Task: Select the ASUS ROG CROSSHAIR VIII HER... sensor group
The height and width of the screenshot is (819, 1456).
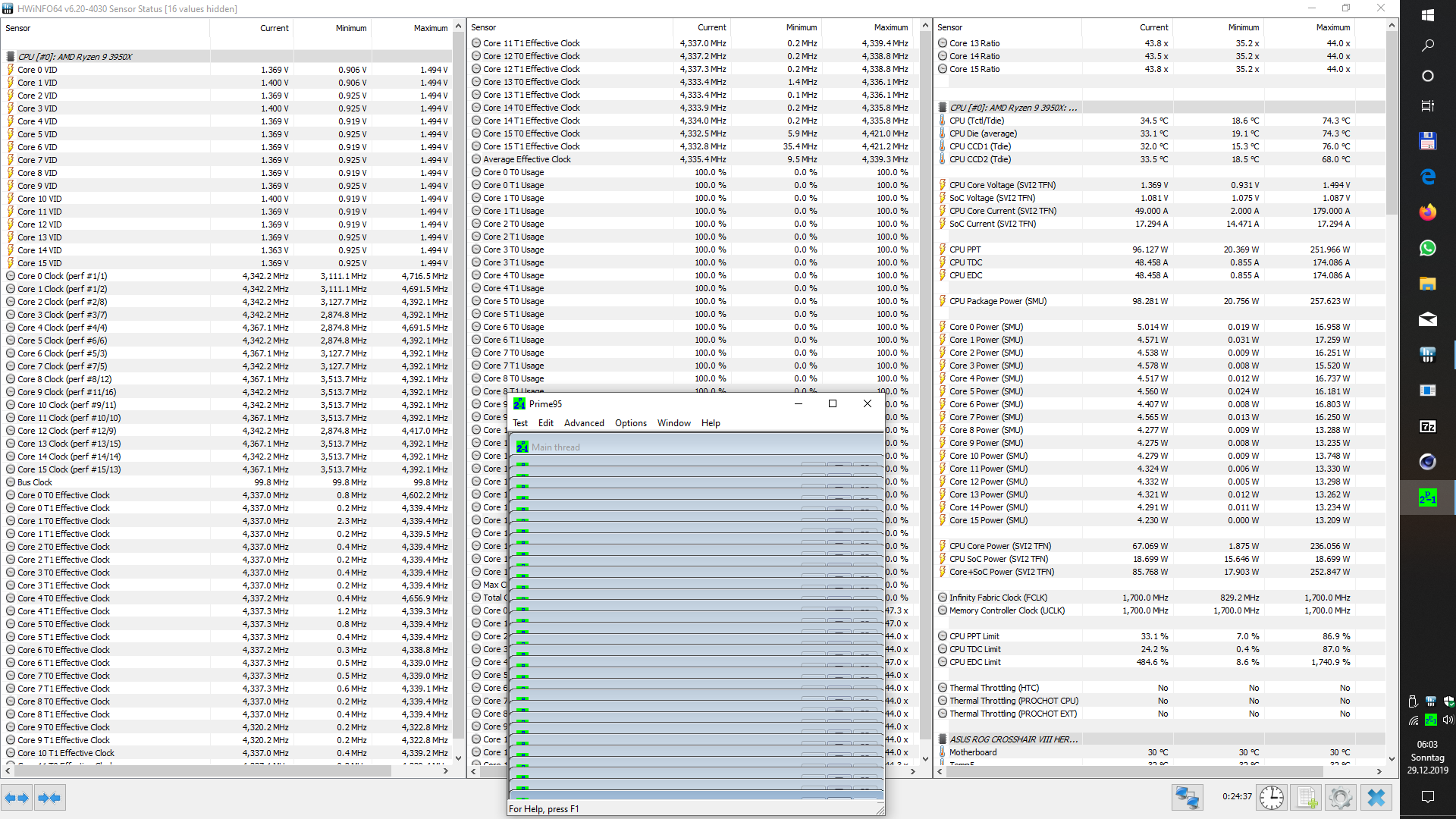Action: tap(1013, 739)
